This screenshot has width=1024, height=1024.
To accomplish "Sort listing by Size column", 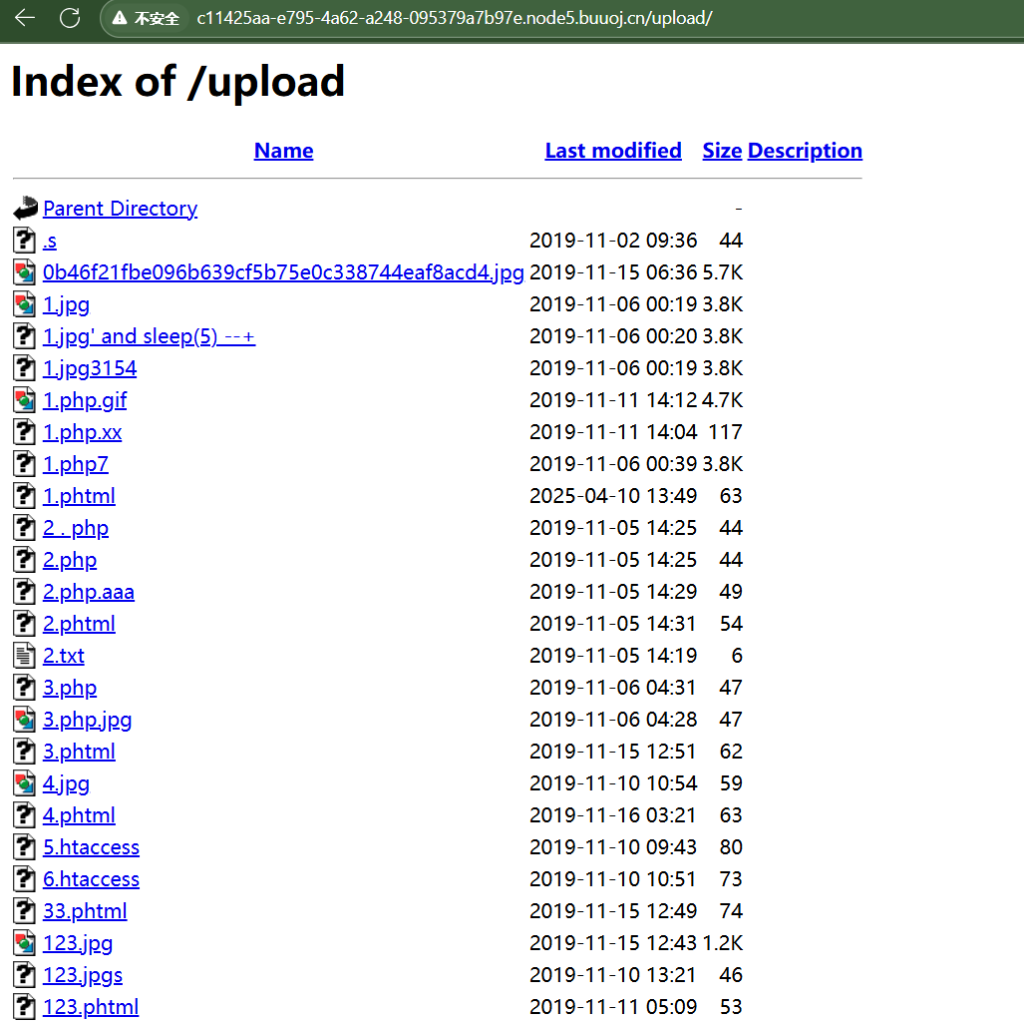I will (722, 151).
